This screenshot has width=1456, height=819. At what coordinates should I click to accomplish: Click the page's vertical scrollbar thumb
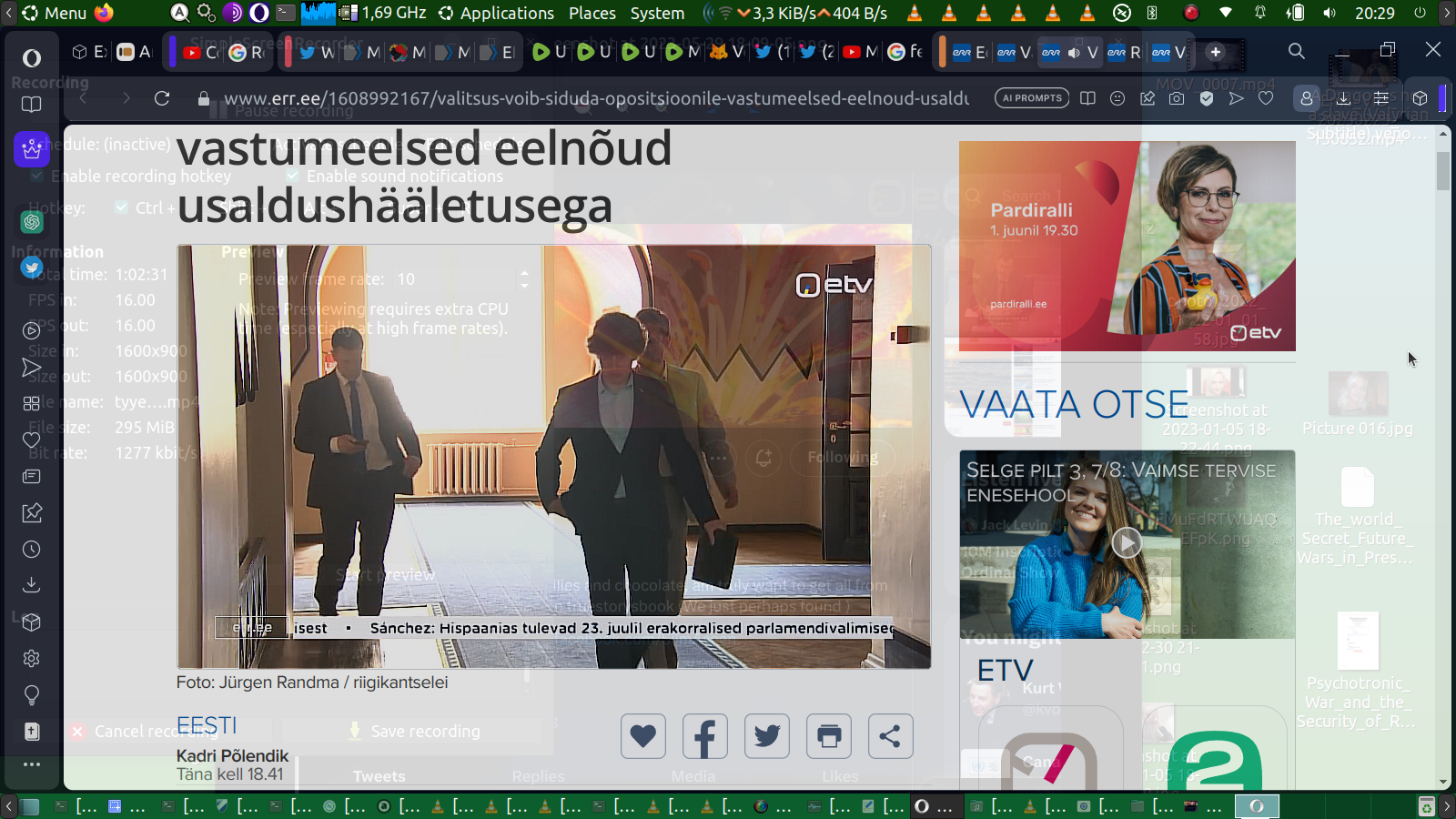pyautogui.click(x=1443, y=170)
